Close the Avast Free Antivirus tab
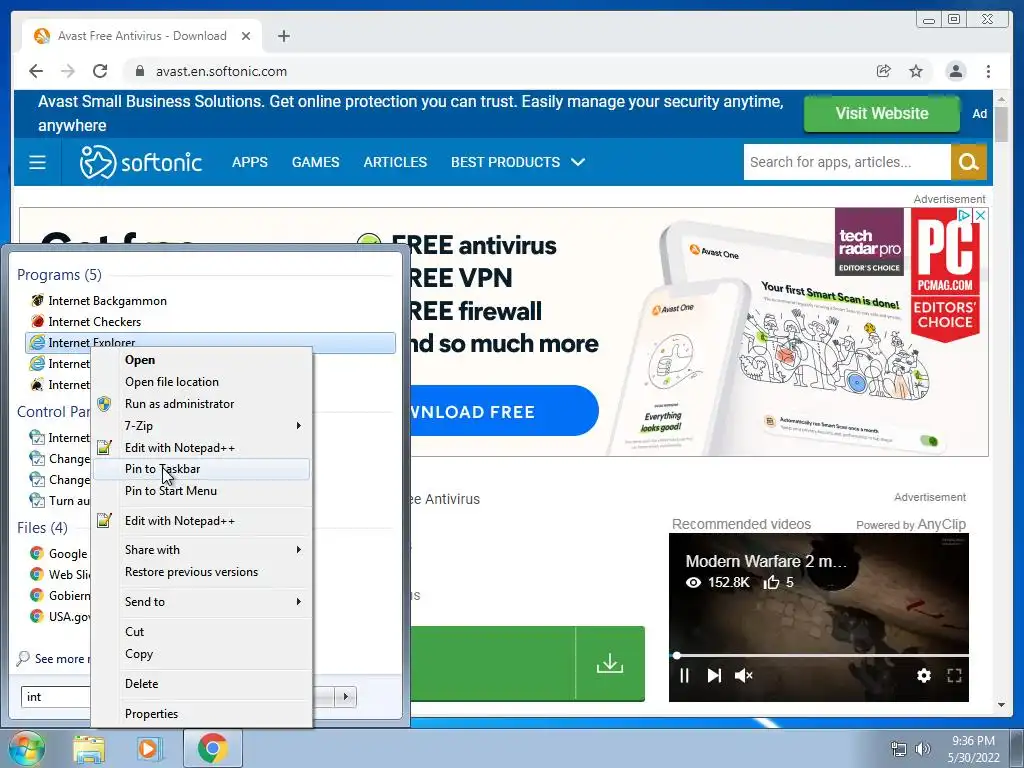The width and height of the screenshot is (1024, 768). (246, 36)
